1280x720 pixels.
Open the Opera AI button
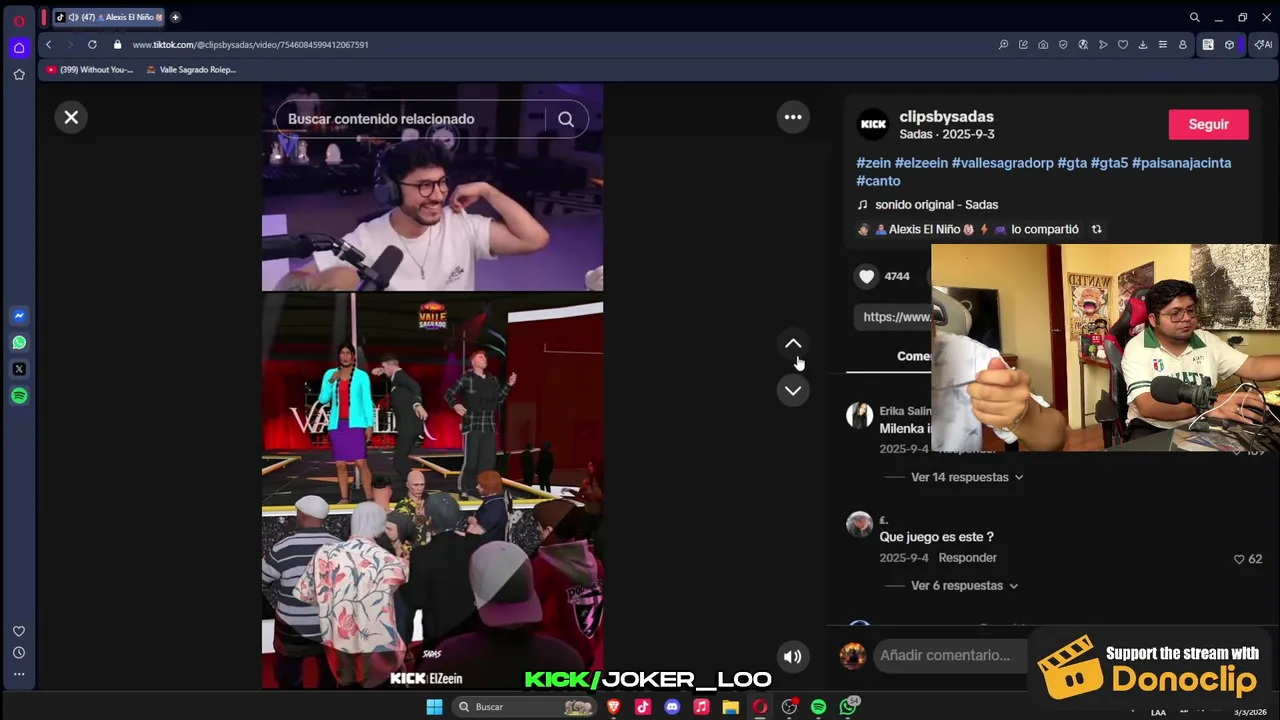click(1264, 45)
